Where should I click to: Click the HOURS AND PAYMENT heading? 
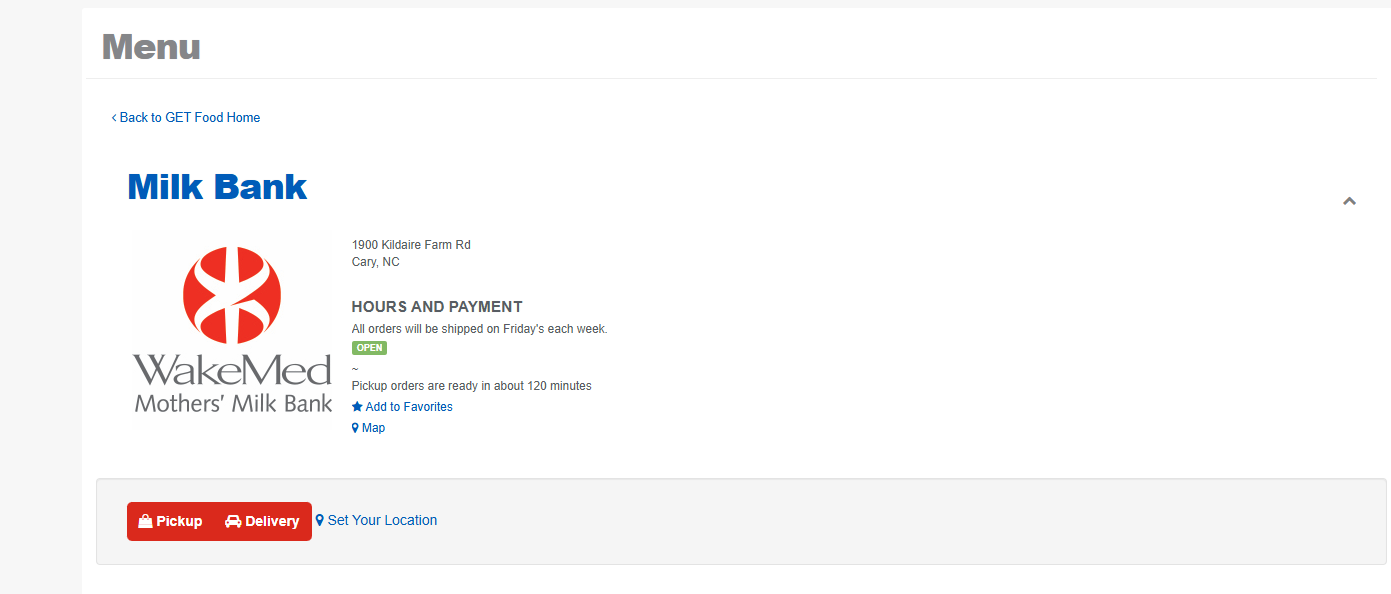(437, 307)
